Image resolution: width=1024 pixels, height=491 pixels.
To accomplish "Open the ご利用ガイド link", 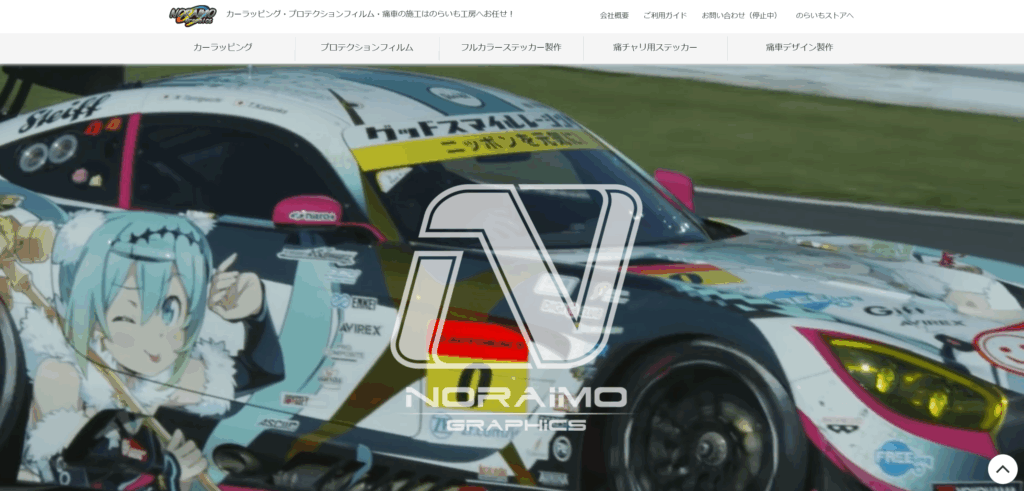I will [x=665, y=16].
